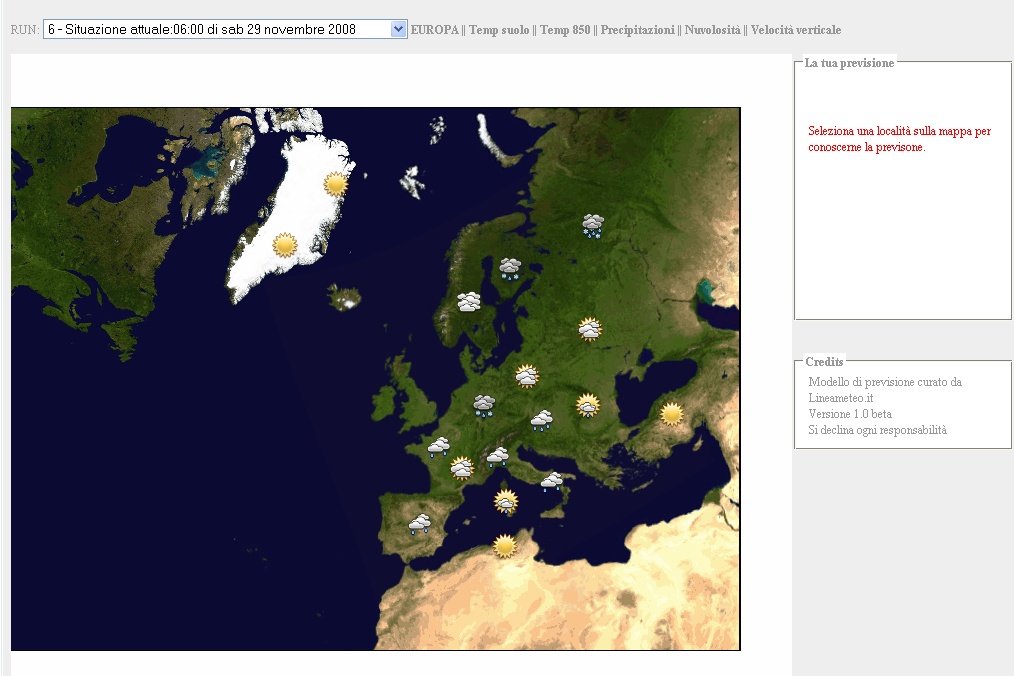
Task: Click the sun-and-rain icon near Sardinia
Action: (x=506, y=501)
